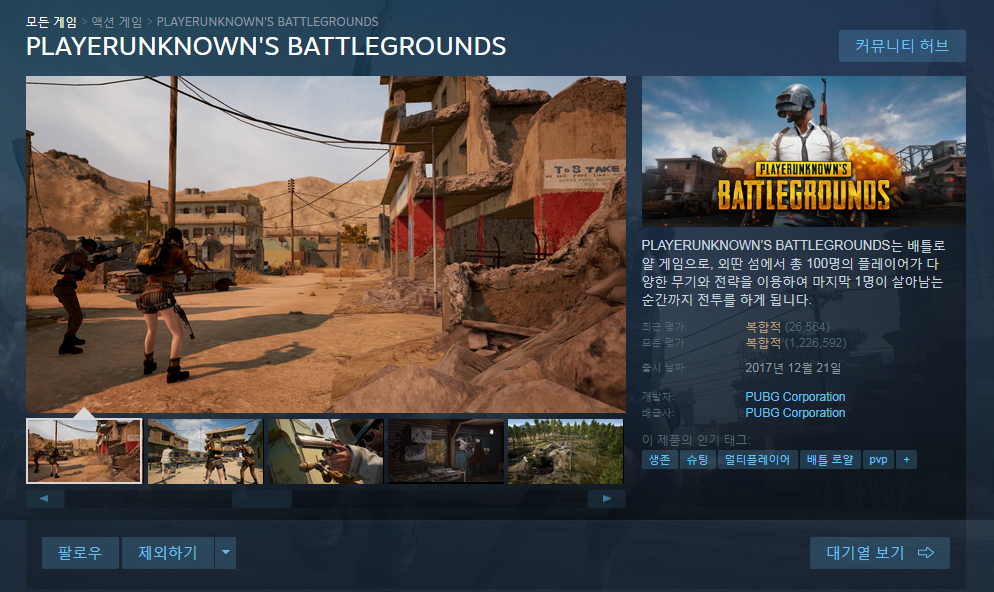Click the 대기열 보기 button
994x592 pixels.
click(x=880, y=553)
